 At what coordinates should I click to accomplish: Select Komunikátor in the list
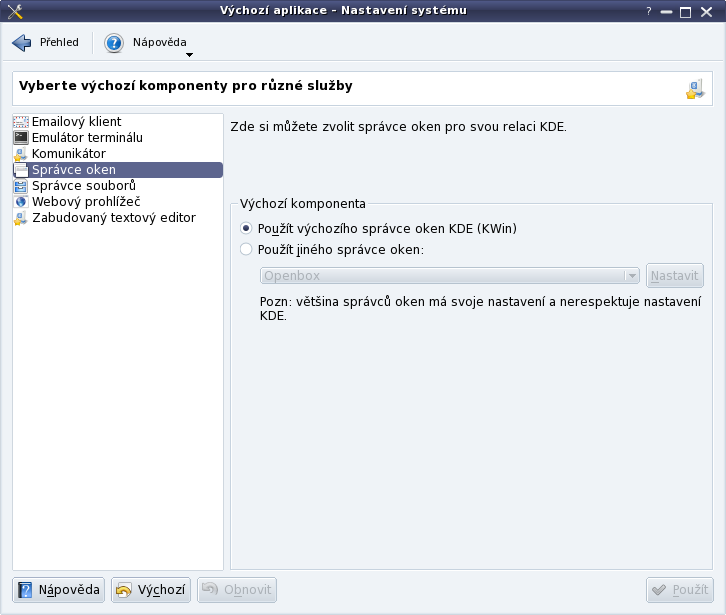(x=118, y=154)
